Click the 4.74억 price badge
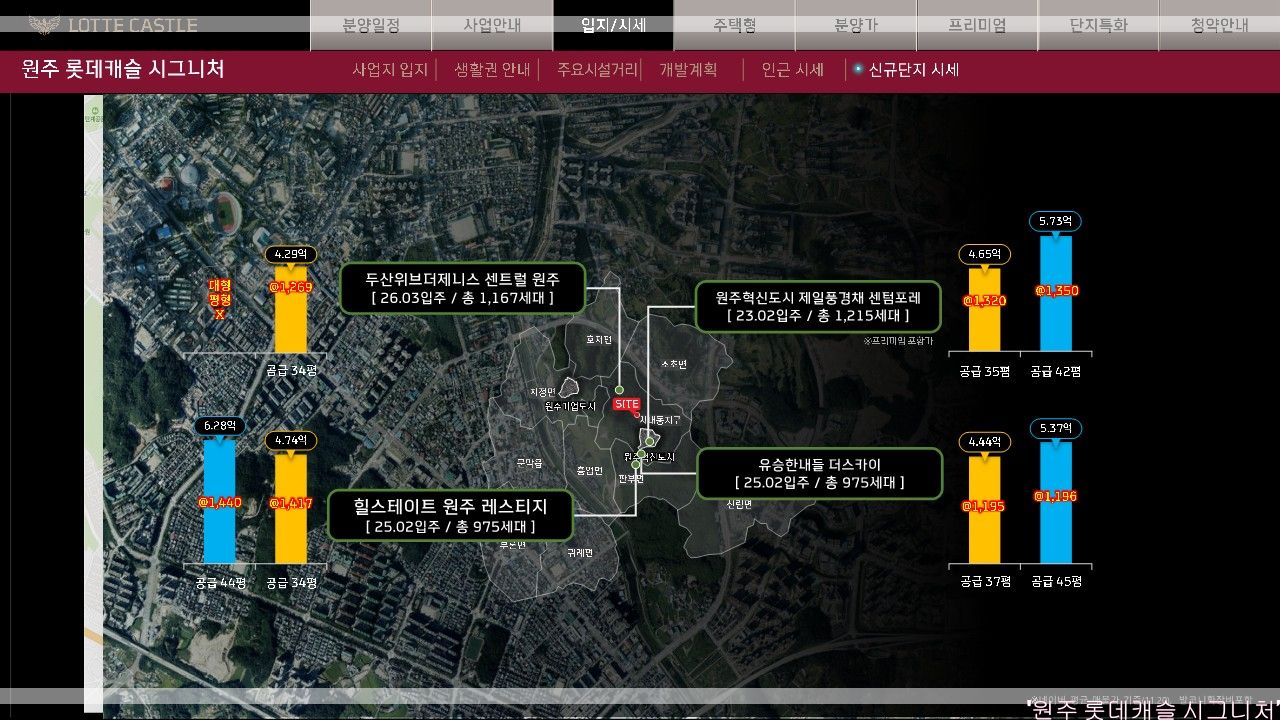This screenshot has width=1280, height=720. (x=291, y=439)
